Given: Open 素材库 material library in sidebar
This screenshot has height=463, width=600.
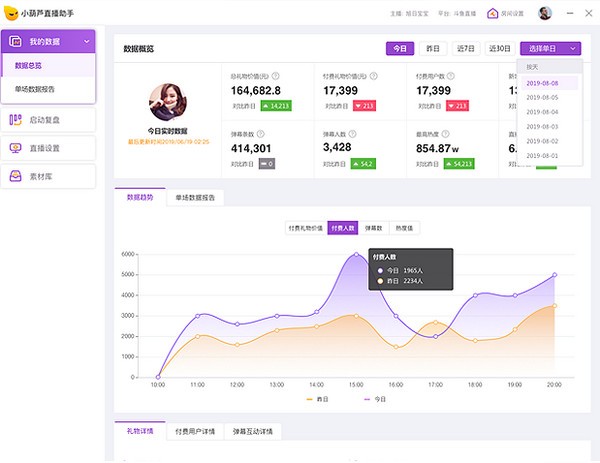Looking at the screenshot, I should (x=49, y=176).
